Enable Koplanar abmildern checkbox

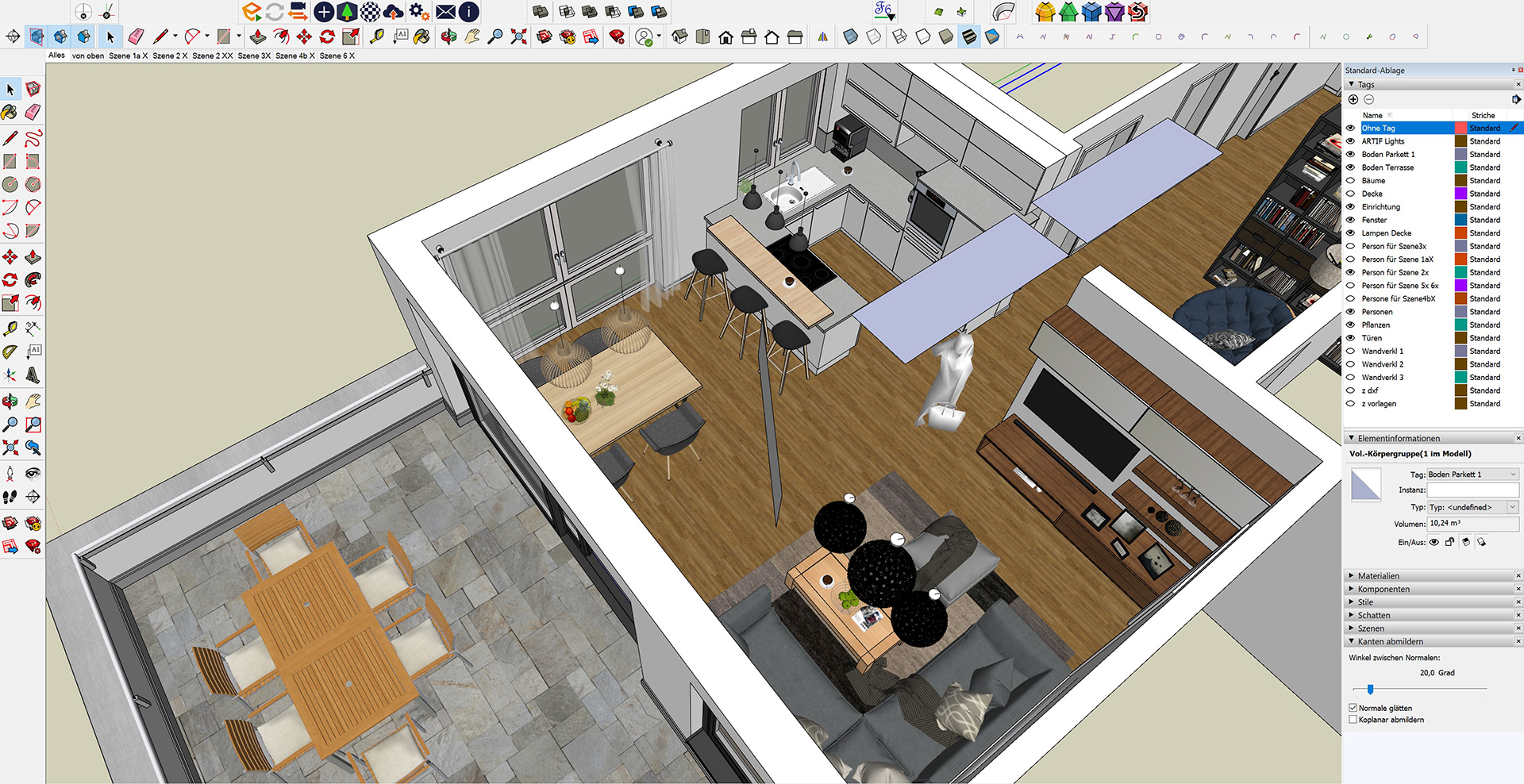tap(1353, 720)
